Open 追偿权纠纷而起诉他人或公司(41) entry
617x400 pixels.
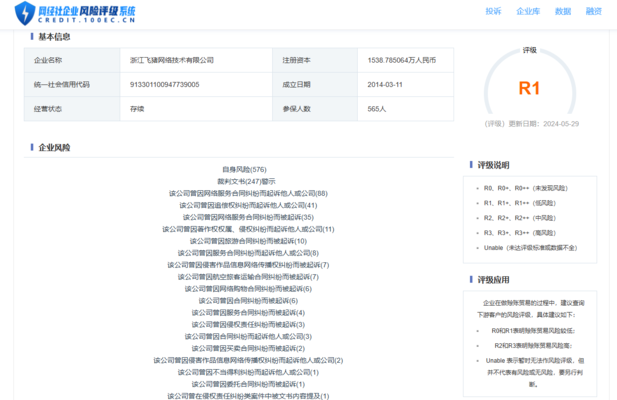[x=247, y=205]
